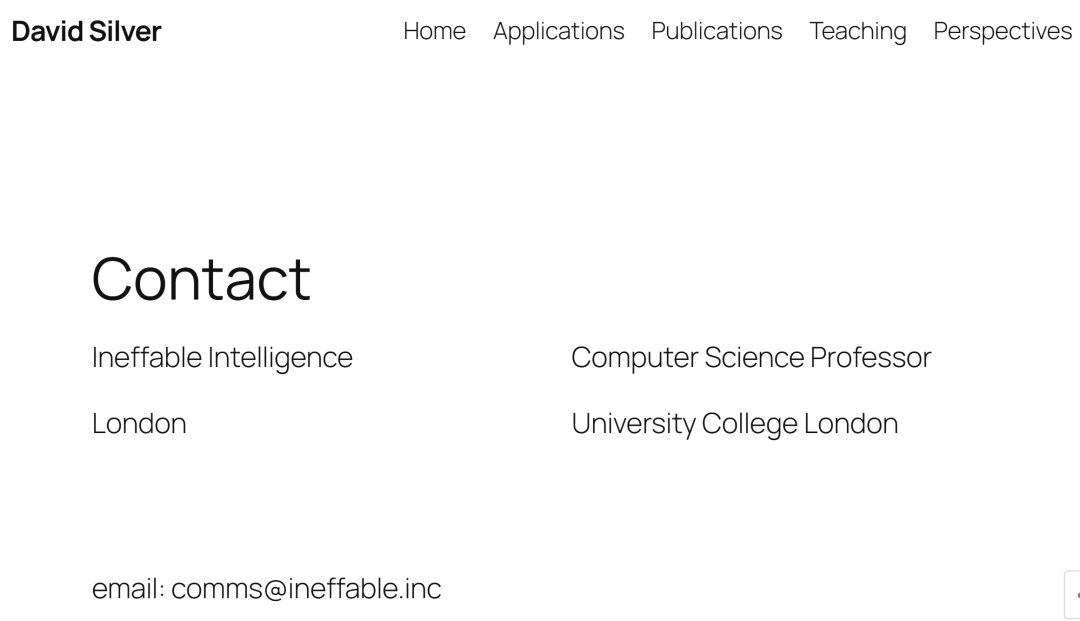
Task: Click the comms@ineffable.inc email address
Action: pyautogui.click(x=306, y=589)
